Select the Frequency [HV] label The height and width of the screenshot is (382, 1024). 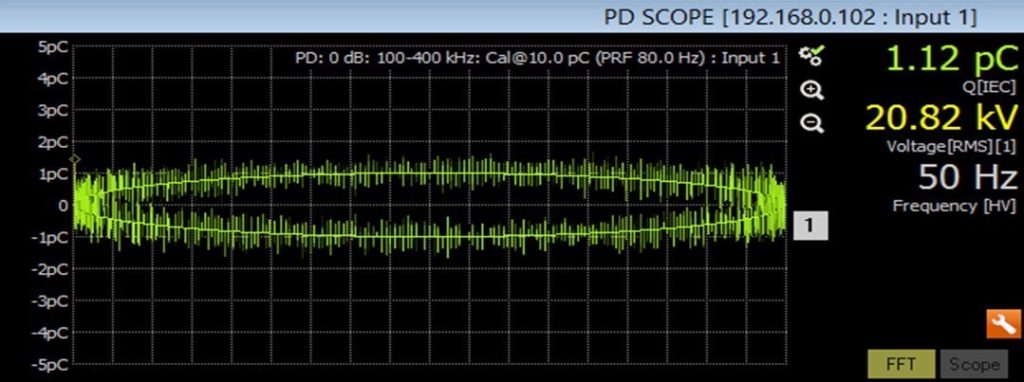tap(954, 206)
